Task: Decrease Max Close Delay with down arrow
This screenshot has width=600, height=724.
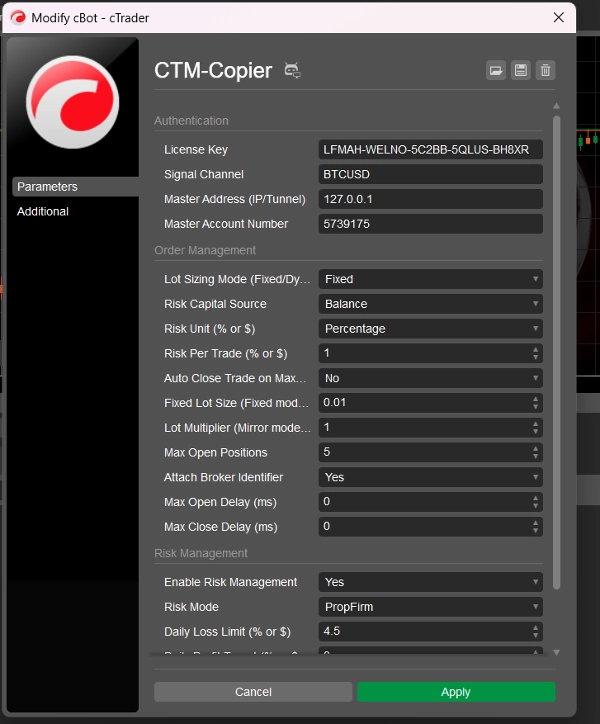Action: (535, 531)
